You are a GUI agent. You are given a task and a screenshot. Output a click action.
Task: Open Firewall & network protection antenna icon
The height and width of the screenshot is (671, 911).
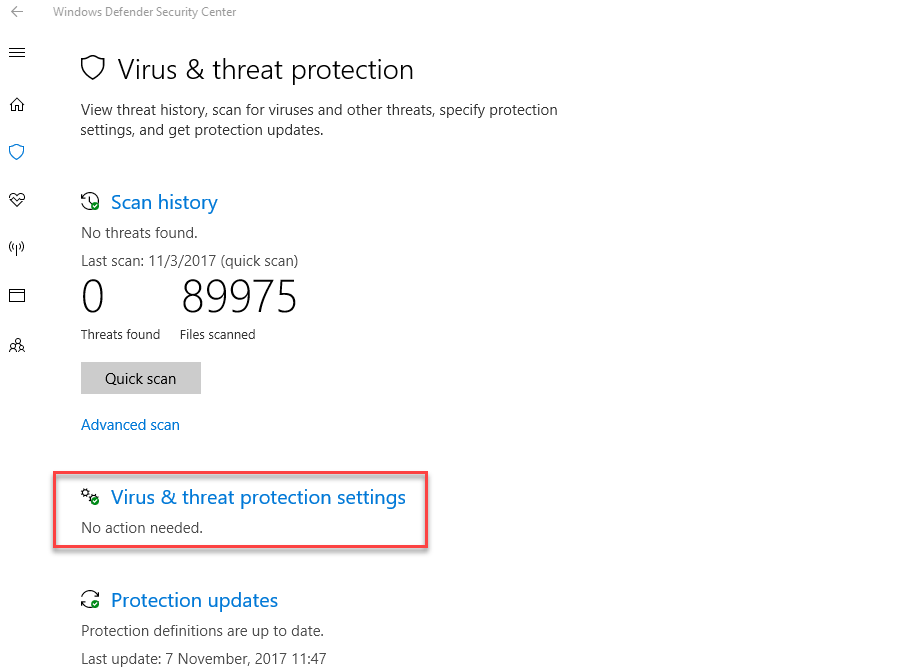pos(17,248)
